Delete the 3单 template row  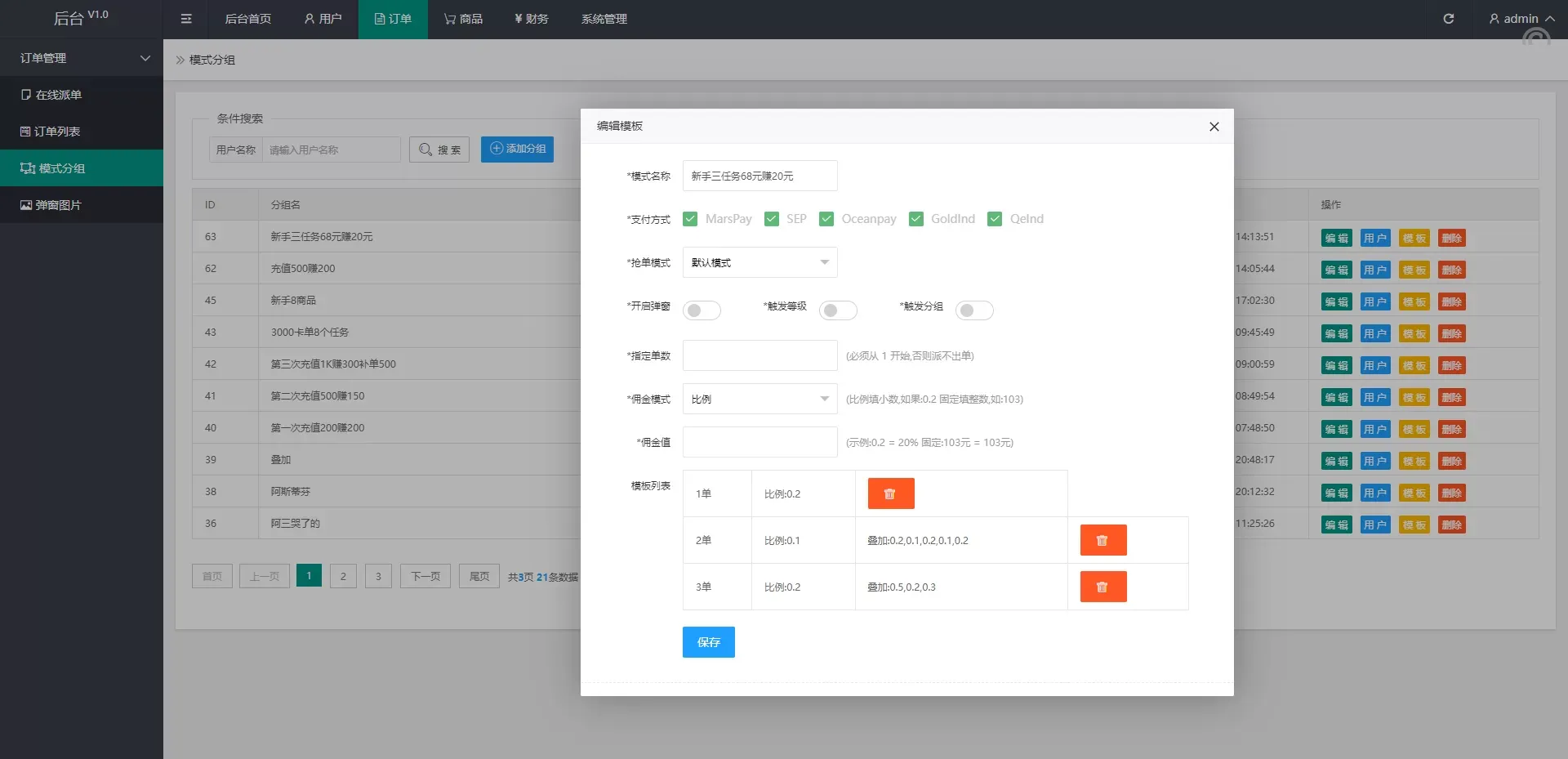click(1102, 587)
